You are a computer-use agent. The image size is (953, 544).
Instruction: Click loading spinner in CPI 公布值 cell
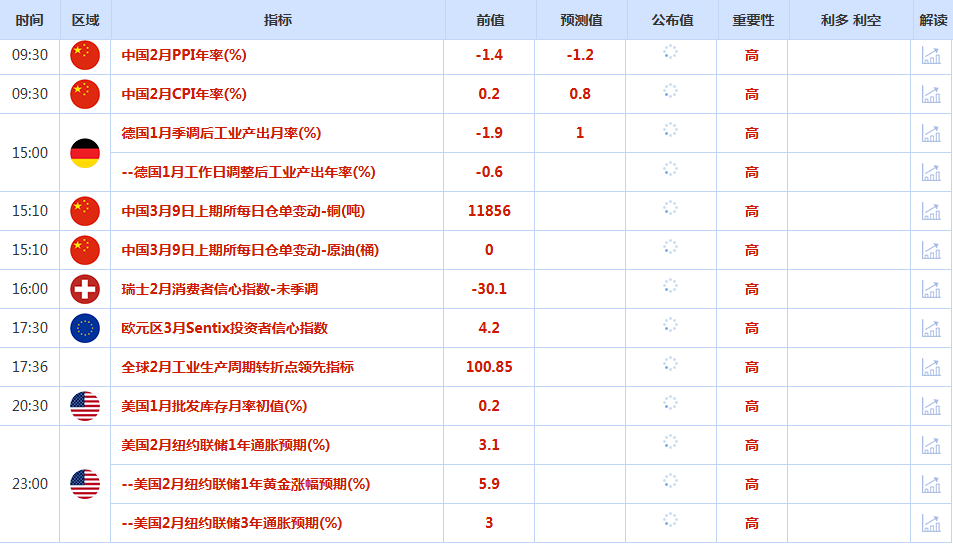click(670, 91)
